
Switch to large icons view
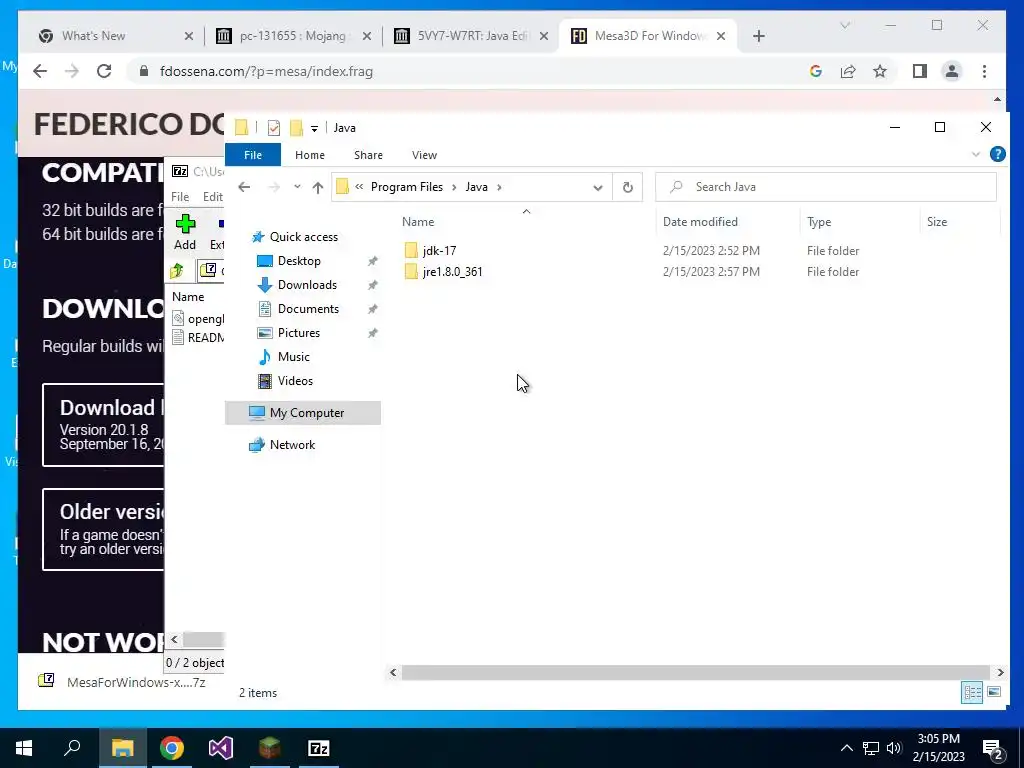pos(994,692)
